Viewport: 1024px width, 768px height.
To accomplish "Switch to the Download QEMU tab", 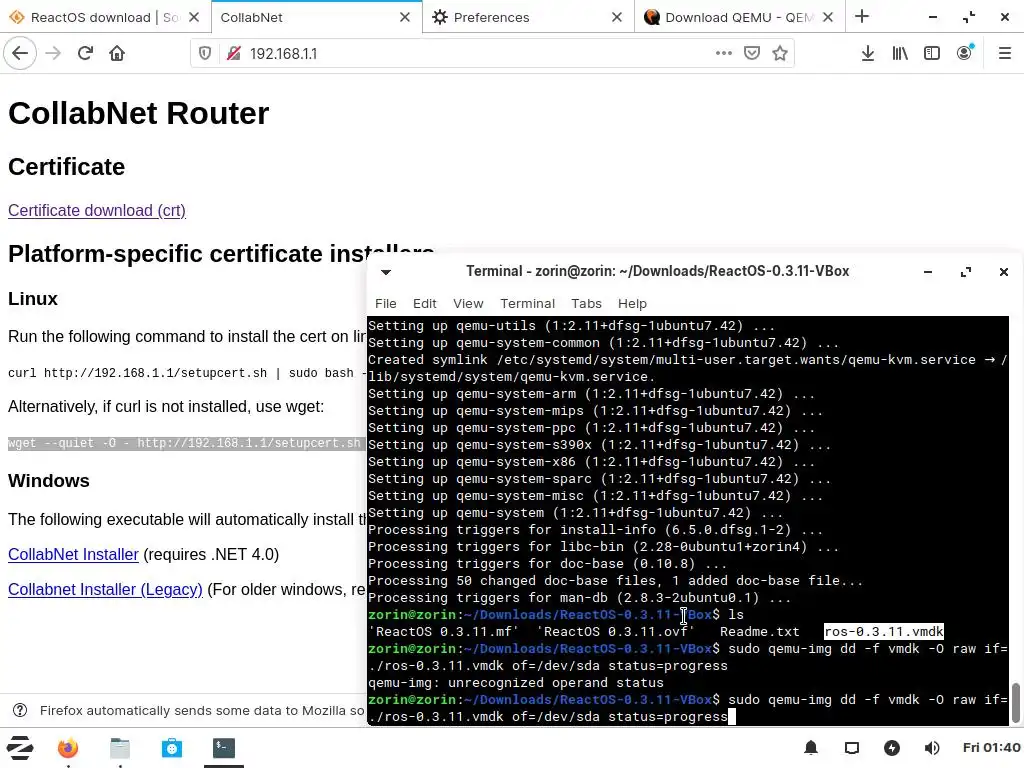I will point(739,17).
